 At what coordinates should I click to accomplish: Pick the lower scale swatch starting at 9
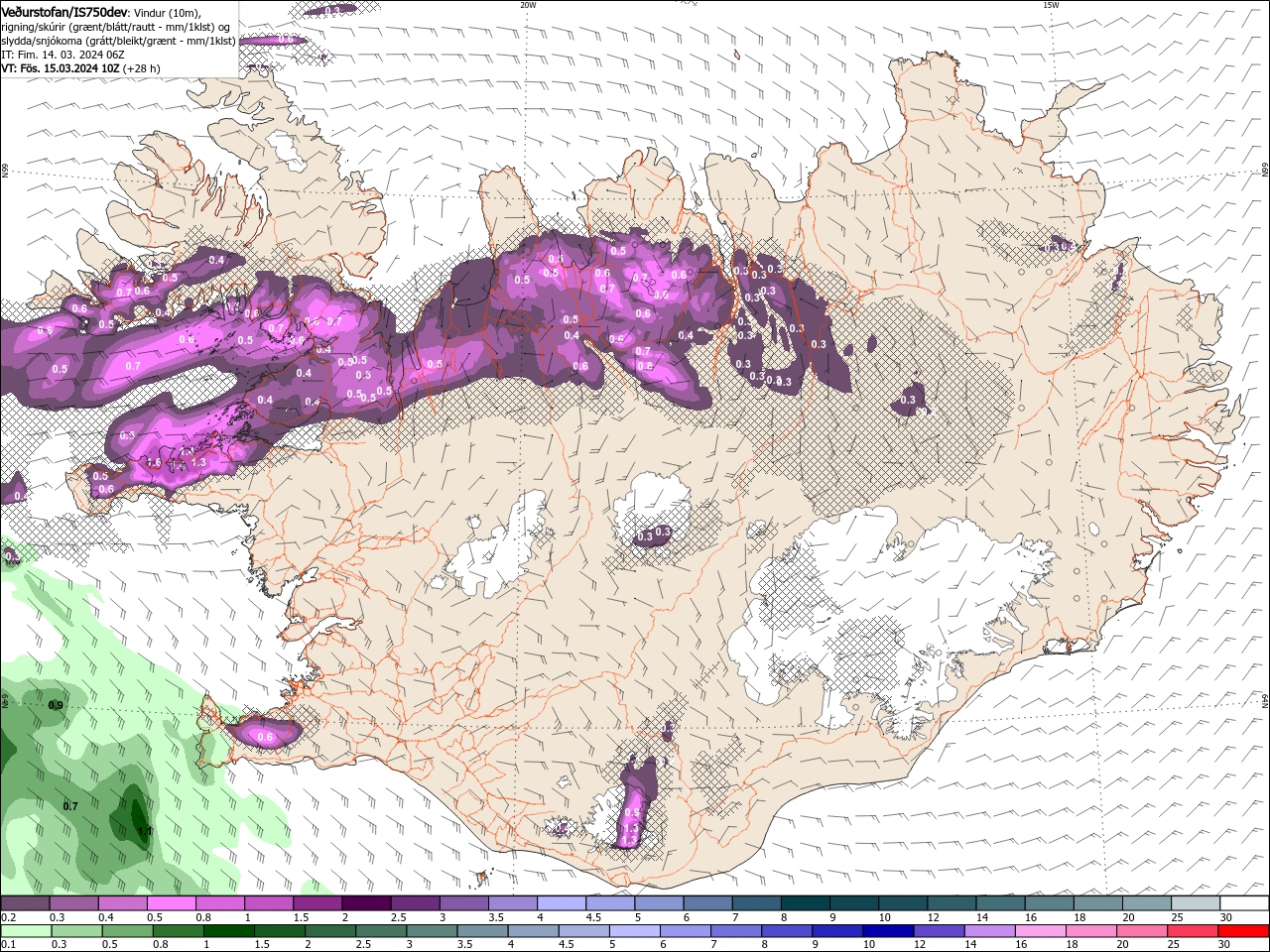(838, 931)
